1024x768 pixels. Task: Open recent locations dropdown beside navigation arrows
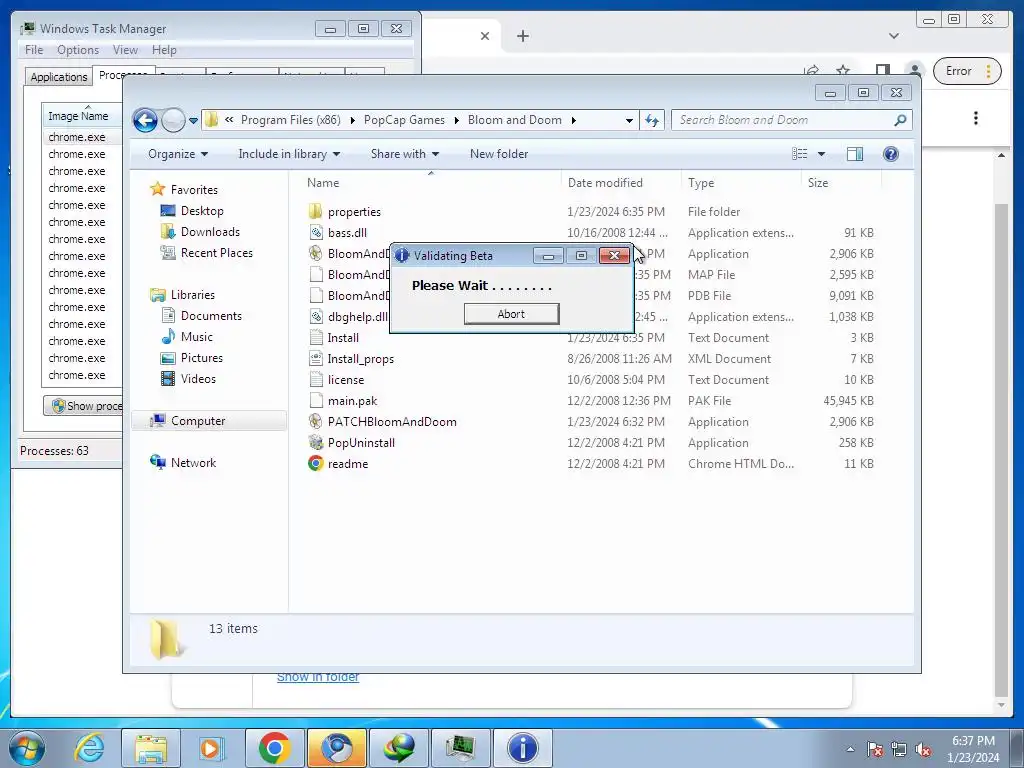click(193, 121)
